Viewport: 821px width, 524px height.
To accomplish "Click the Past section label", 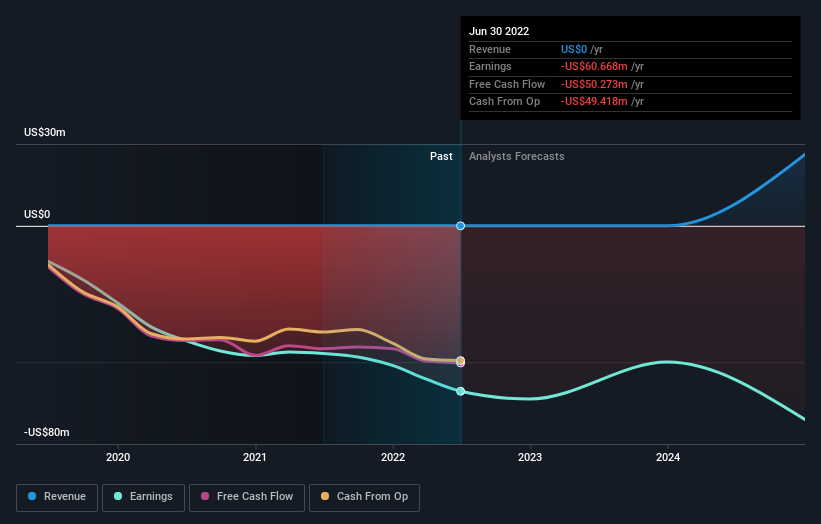I will point(441,156).
